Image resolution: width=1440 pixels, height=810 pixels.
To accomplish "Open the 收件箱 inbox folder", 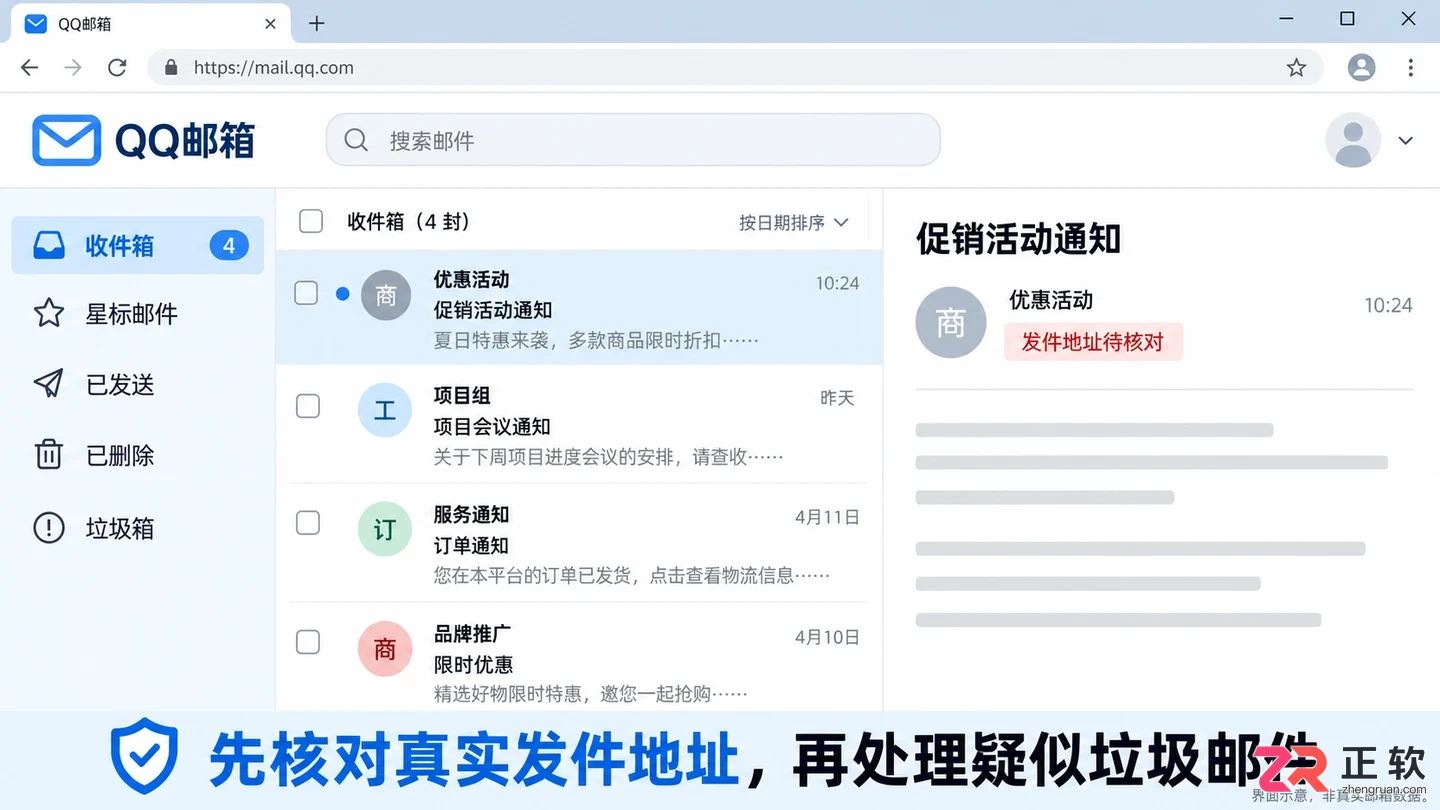I will tap(138, 245).
